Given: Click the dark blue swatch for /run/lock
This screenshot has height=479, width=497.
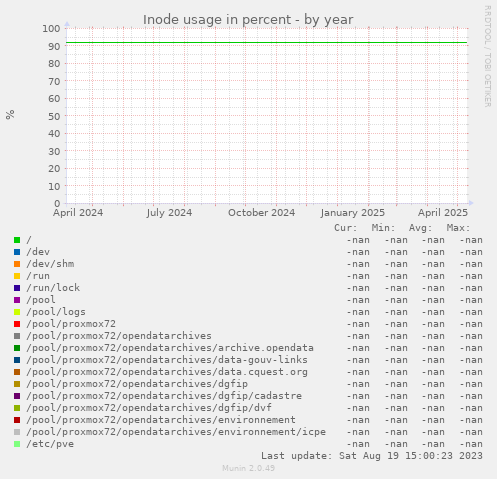Looking at the screenshot, I should point(17,288).
